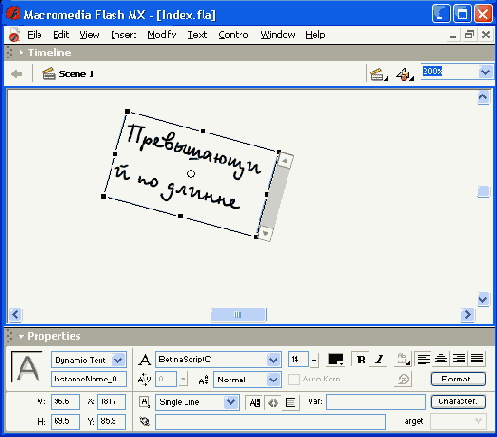This screenshot has width=497, height=437.
Task: Select justify text alignment icon
Action: 477,359
